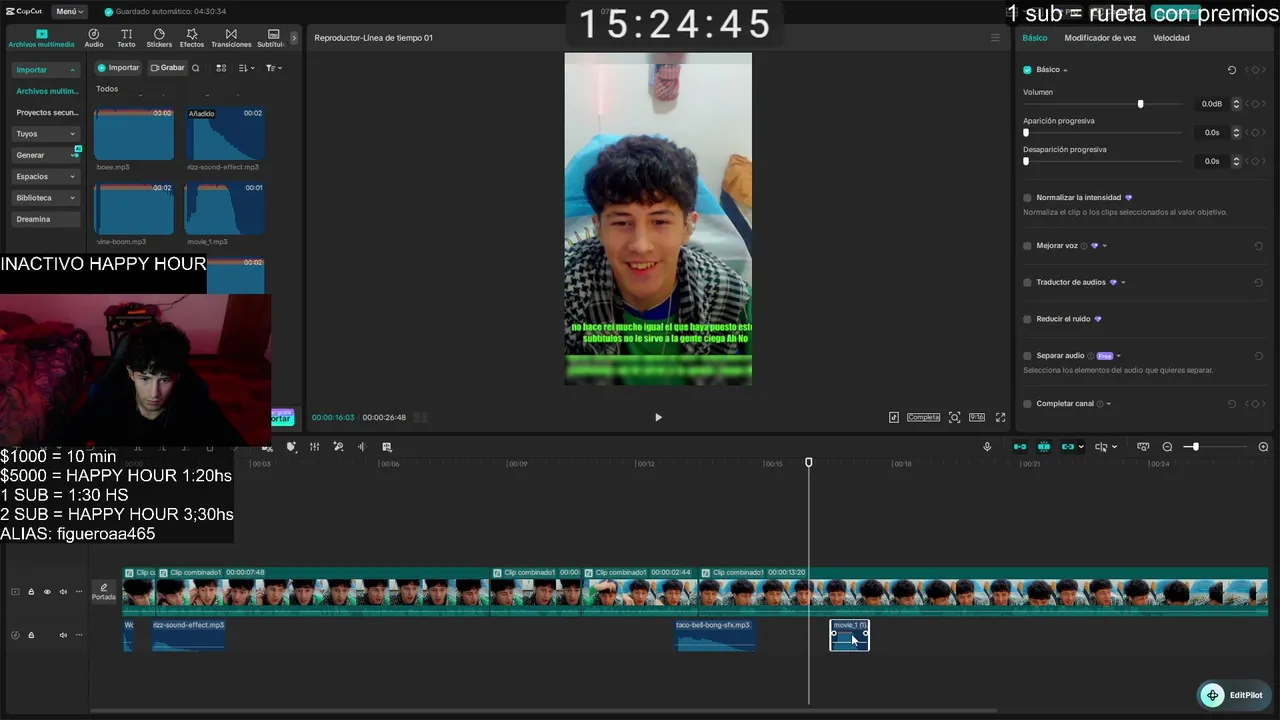Select the boee.mp3 audio thumbnail

coord(134,133)
